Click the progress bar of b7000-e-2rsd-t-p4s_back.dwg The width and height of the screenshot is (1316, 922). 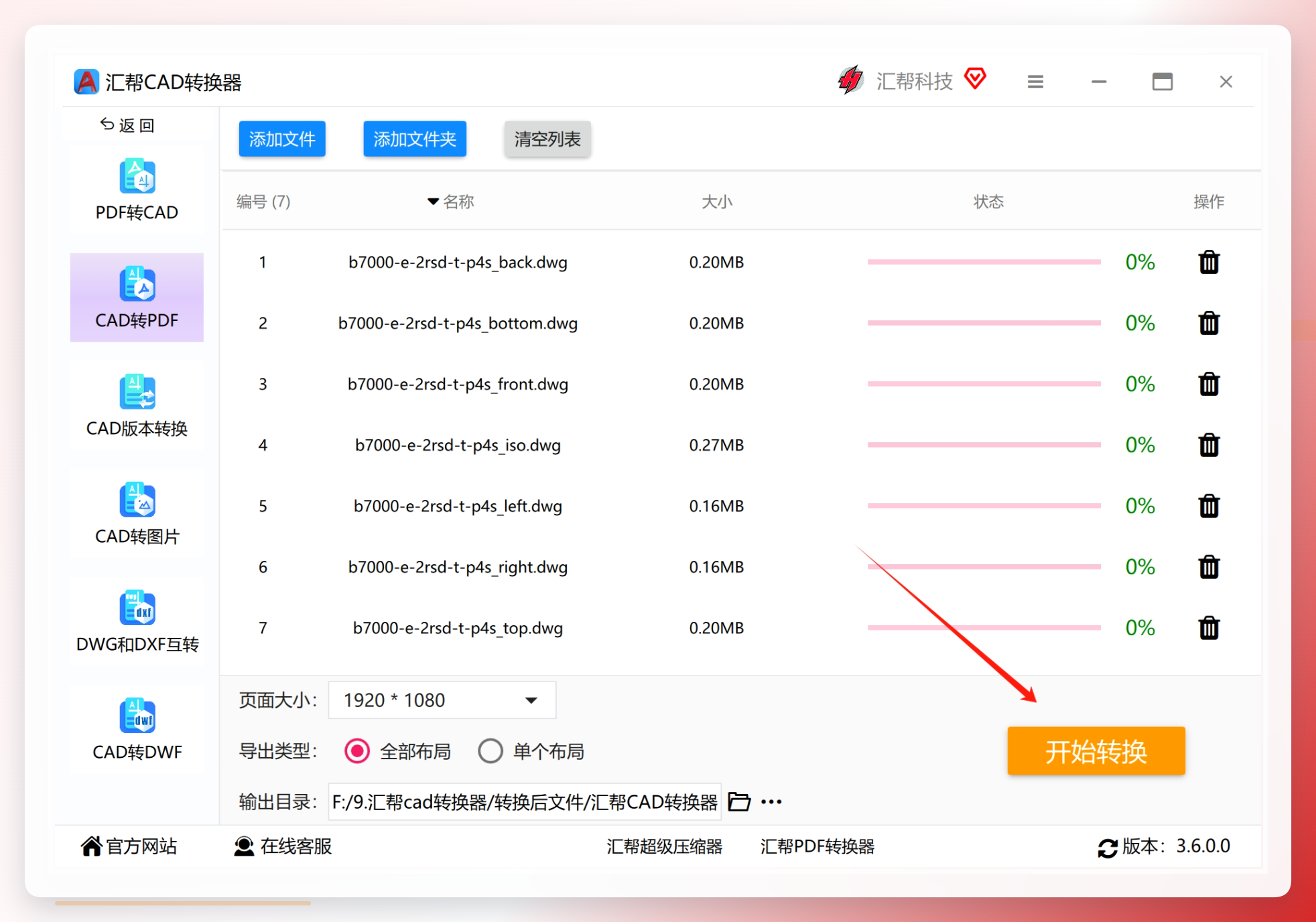(x=984, y=262)
